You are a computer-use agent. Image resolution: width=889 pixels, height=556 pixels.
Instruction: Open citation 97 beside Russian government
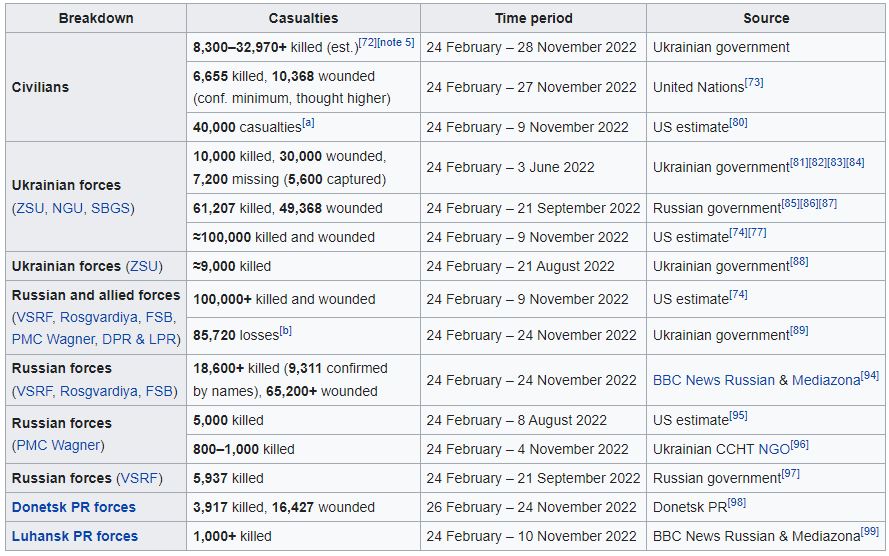point(790,473)
